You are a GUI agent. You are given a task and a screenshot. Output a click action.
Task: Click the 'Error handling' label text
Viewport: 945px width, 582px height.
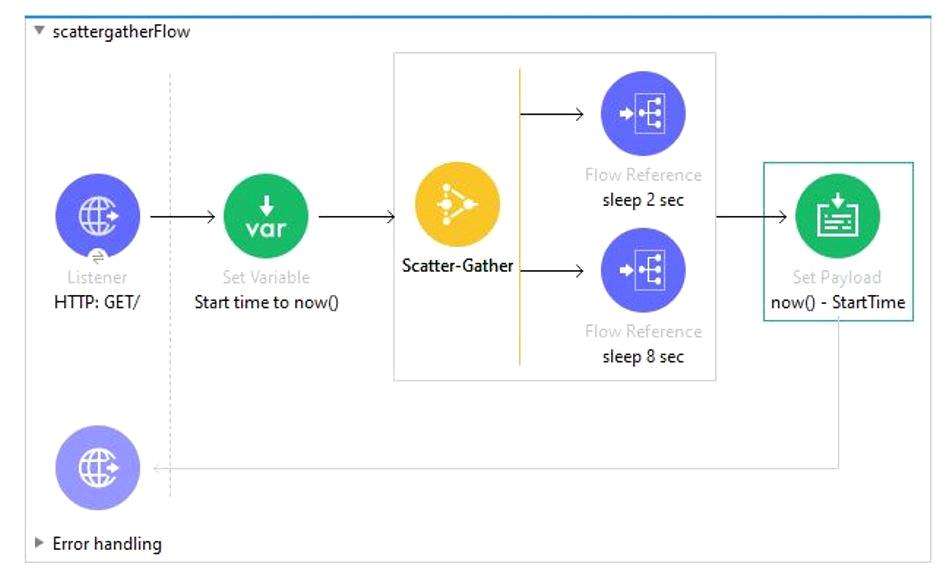[x=107, y=544]
